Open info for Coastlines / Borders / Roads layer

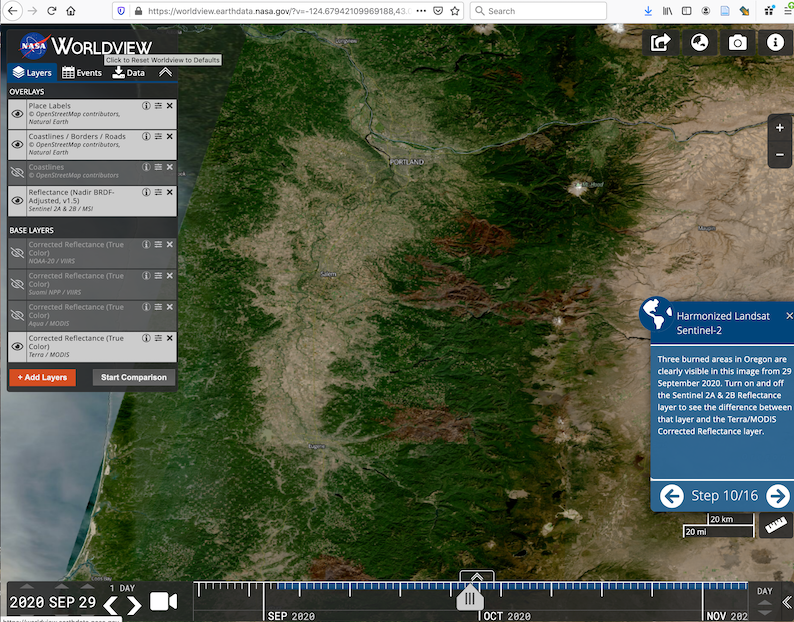146,136
